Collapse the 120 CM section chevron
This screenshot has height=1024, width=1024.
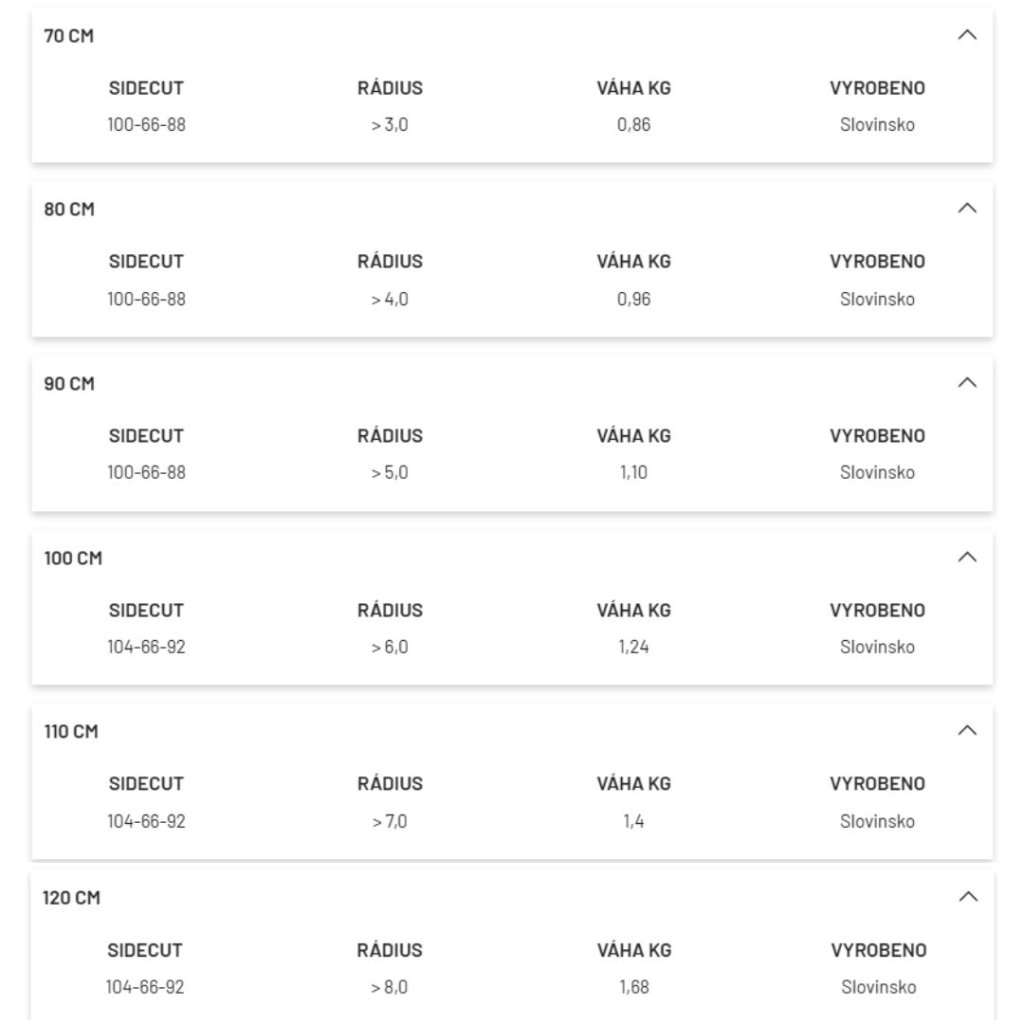coord(966,898)
